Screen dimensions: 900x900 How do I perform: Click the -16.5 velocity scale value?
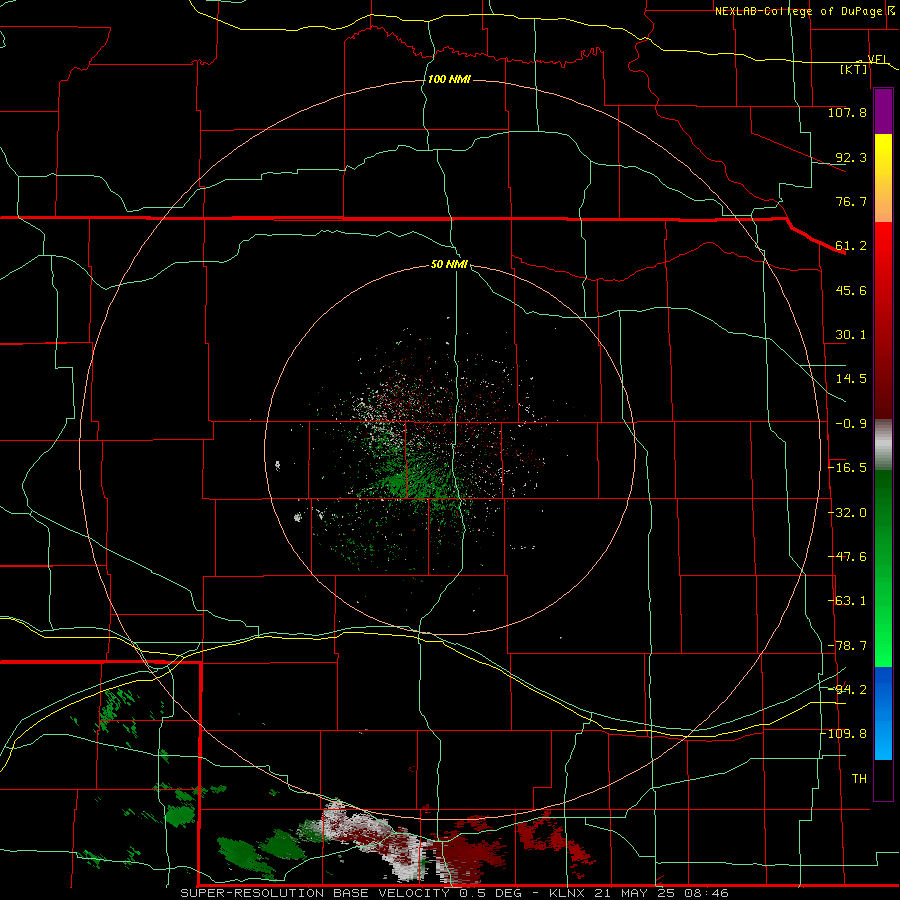(847, 468)
